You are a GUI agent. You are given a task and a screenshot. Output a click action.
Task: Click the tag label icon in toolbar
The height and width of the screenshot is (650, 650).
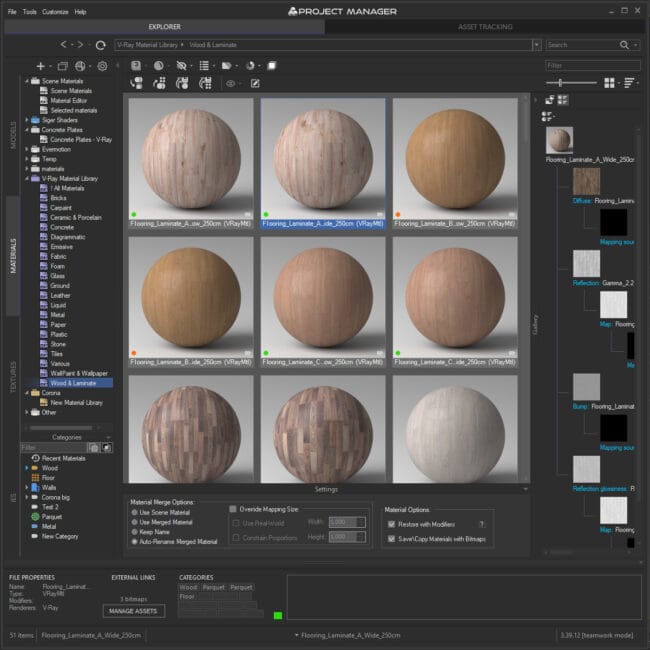tap(227, 65)
